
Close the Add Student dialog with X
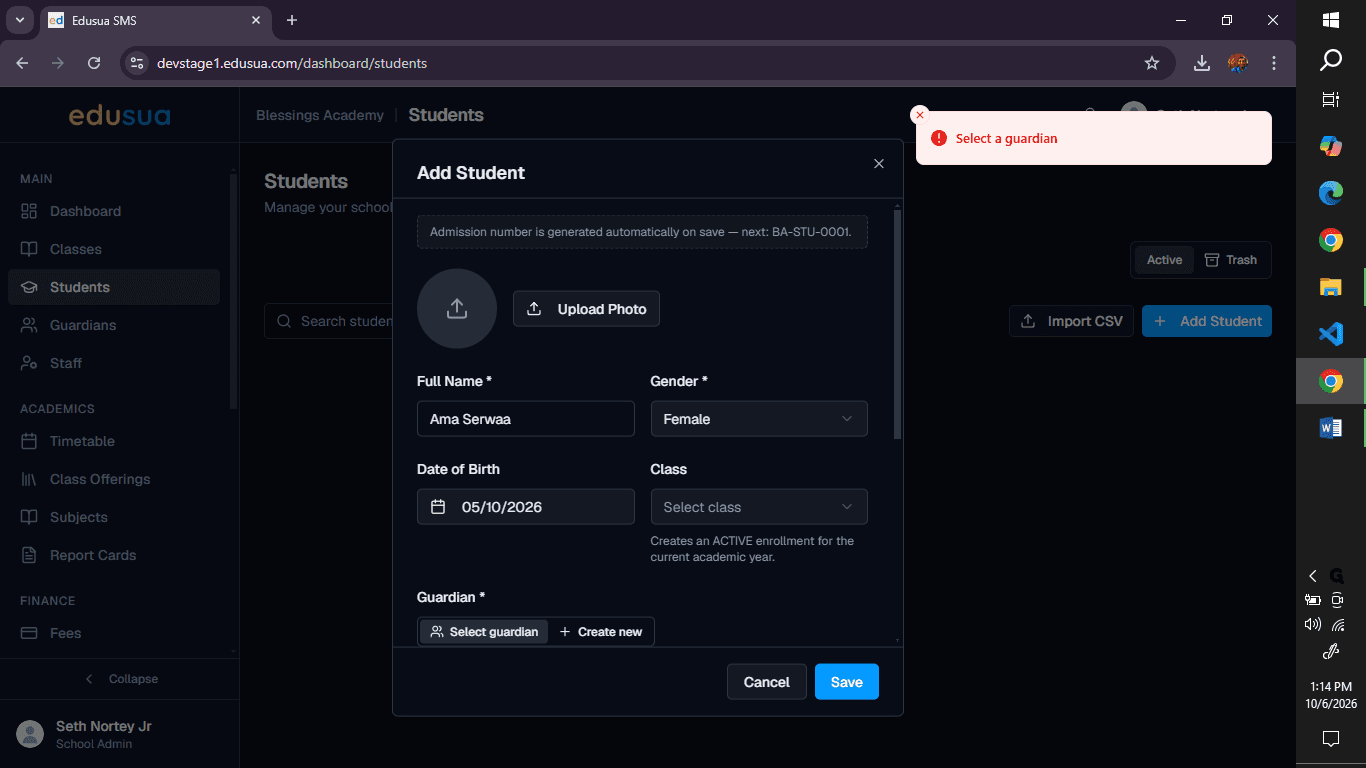(879, 164)
